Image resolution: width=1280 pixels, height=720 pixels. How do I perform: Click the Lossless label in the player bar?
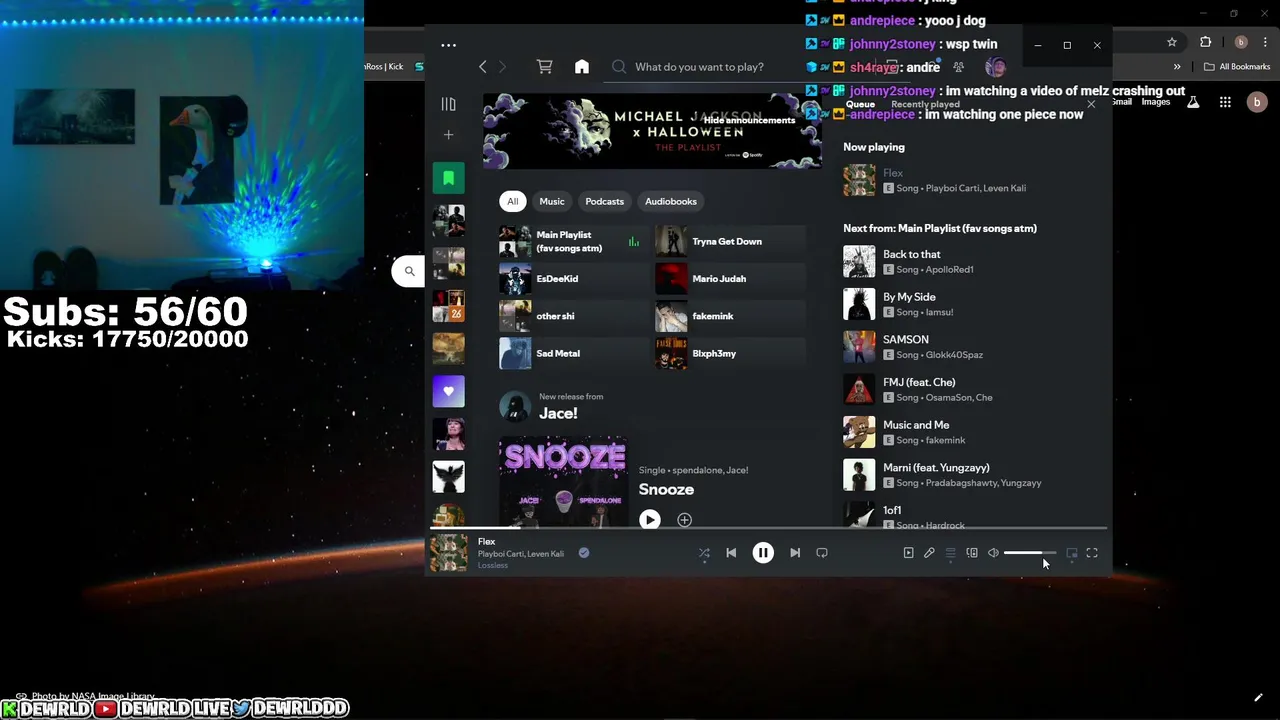(x=493, y=566)
